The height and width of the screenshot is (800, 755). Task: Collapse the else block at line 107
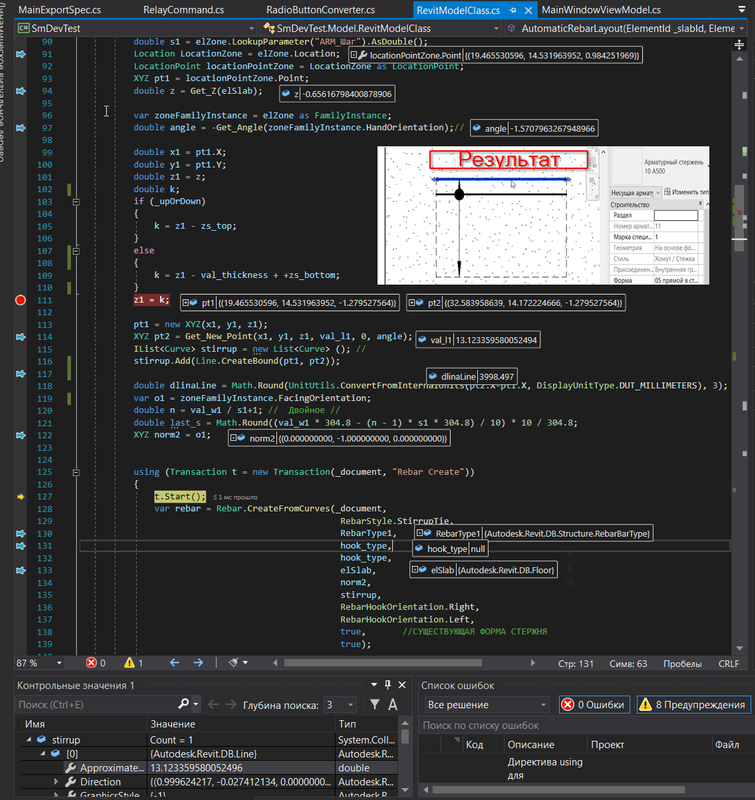(x=76, y=251)
